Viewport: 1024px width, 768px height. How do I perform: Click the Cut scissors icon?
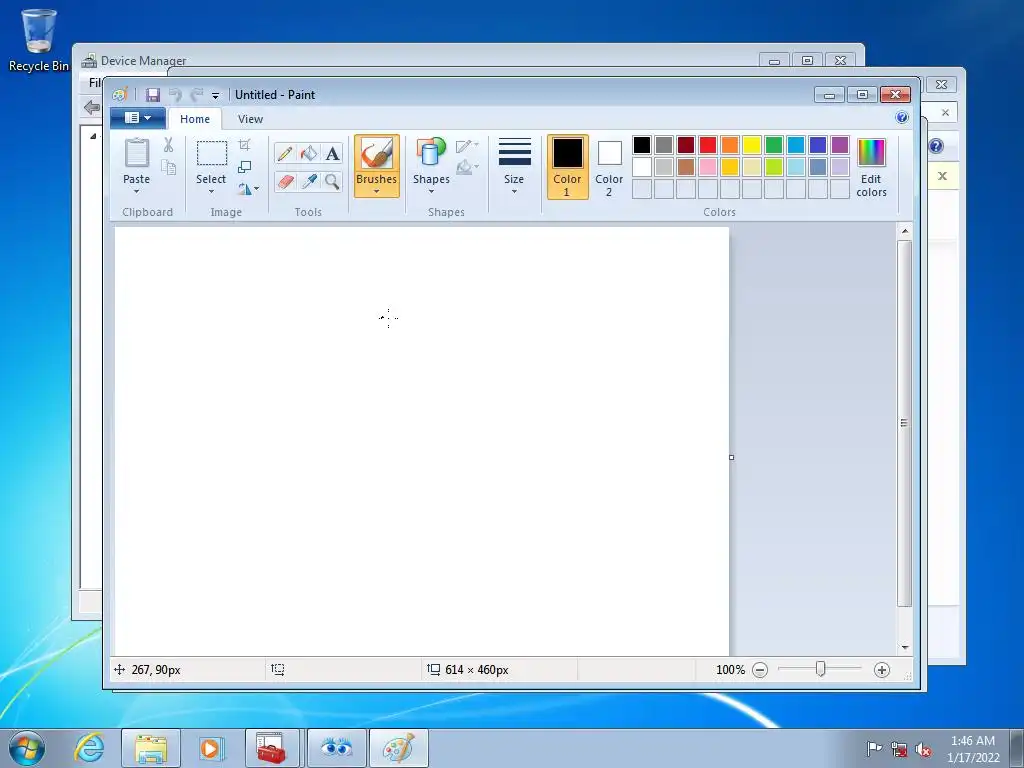pos(168,145)
